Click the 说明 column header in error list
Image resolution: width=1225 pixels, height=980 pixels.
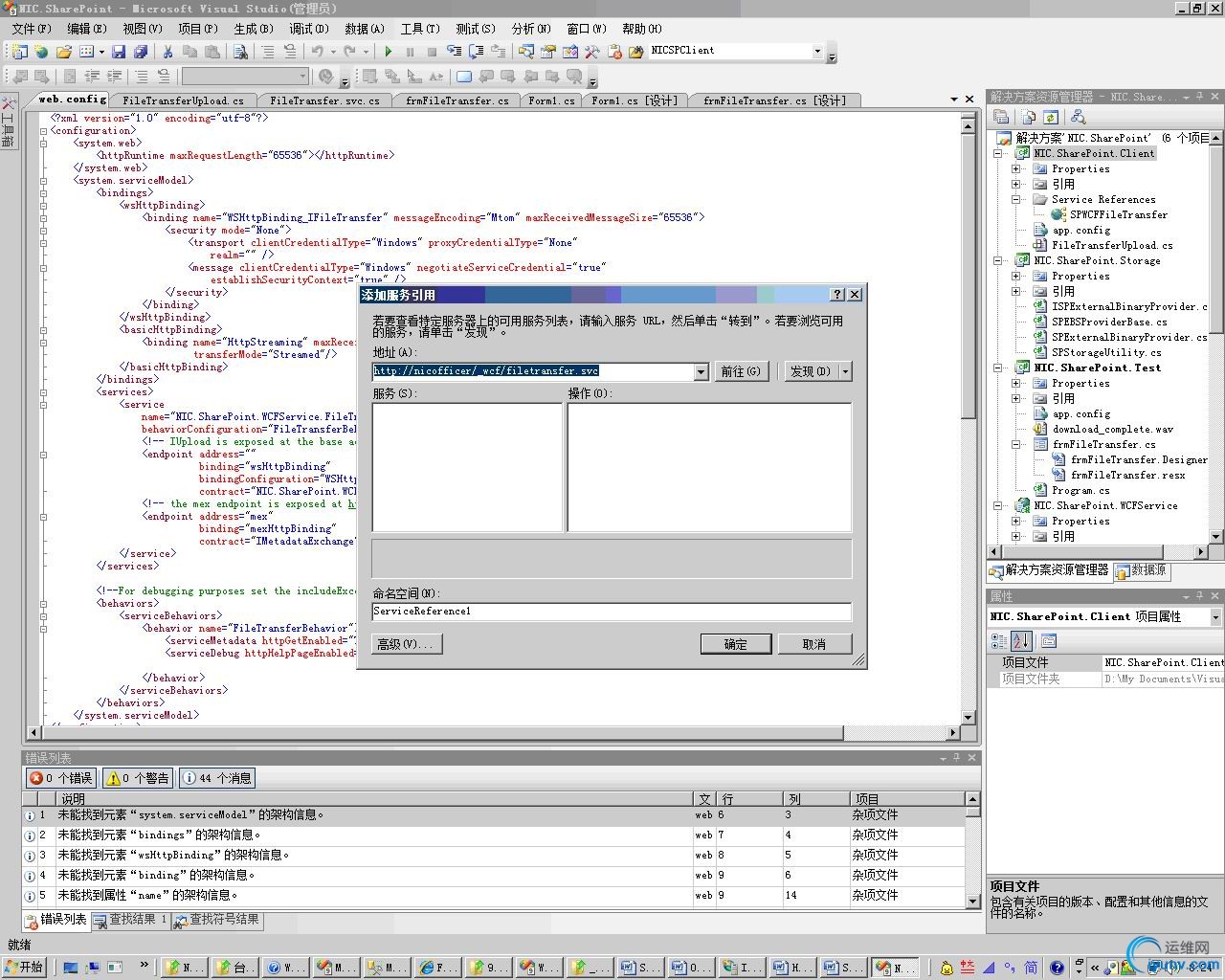[375, 799]
